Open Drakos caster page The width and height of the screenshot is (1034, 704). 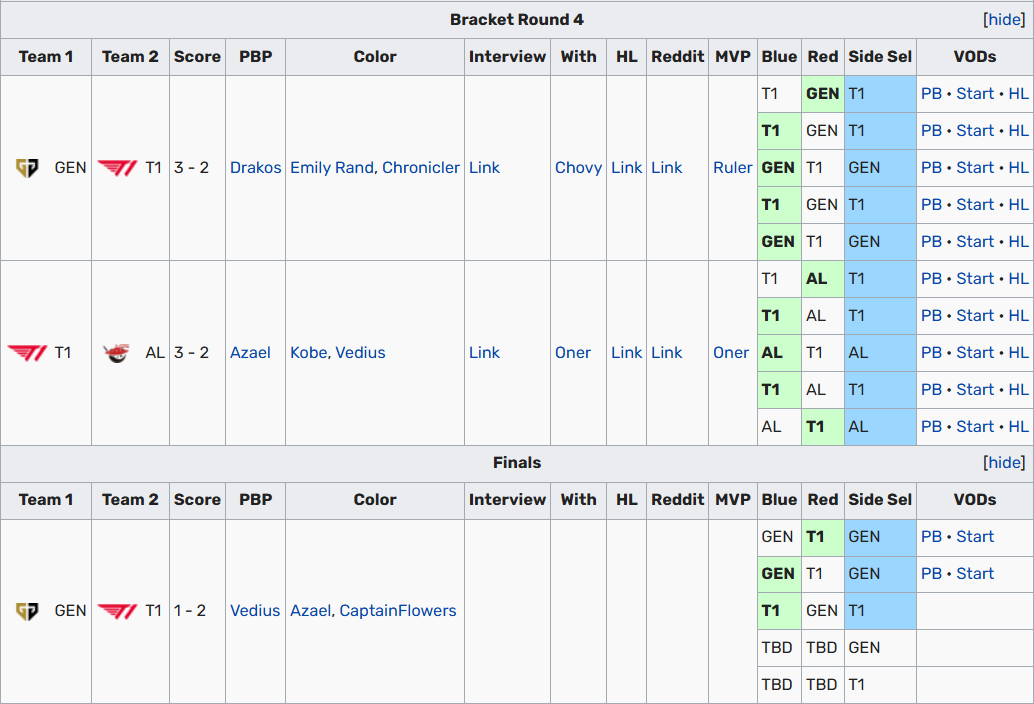[x=255, y=168]
